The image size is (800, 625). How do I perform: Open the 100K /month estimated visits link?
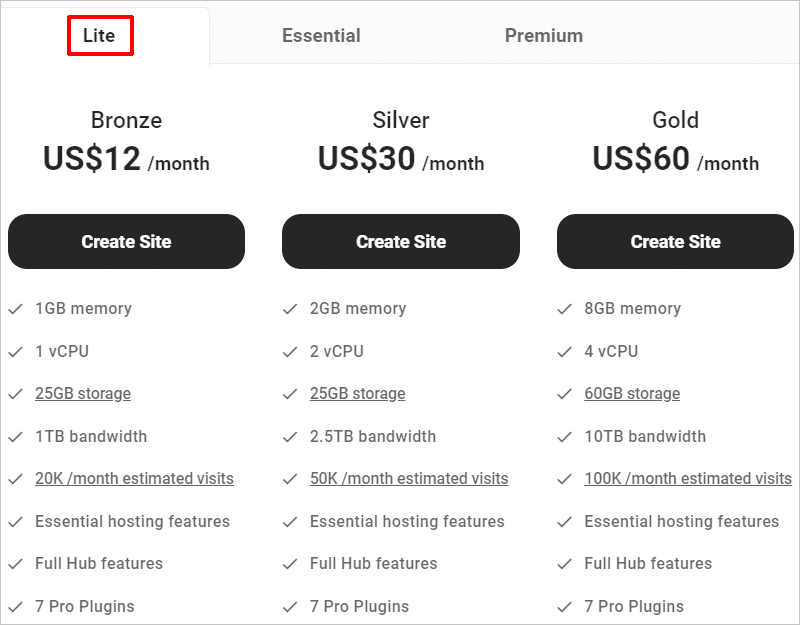tap(688, 479)
